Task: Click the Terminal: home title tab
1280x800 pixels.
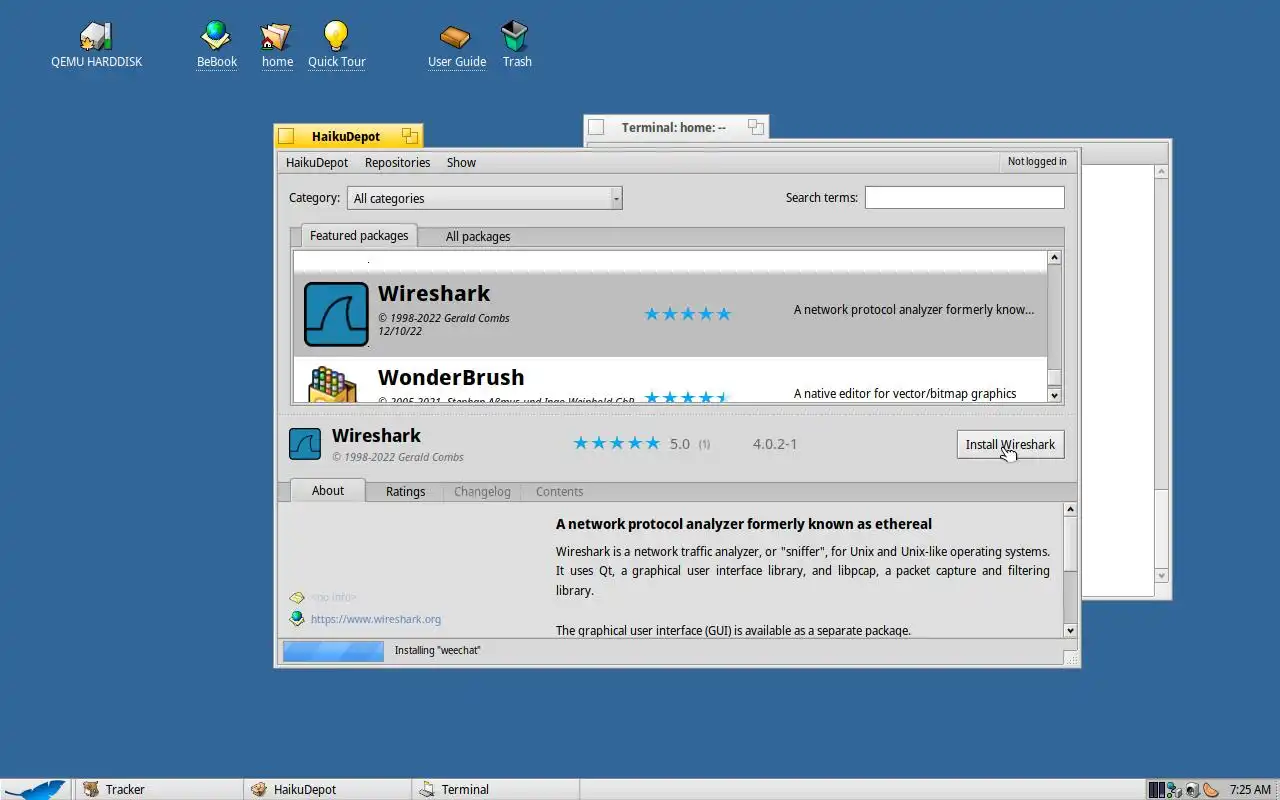Action: tap(674, 127)
